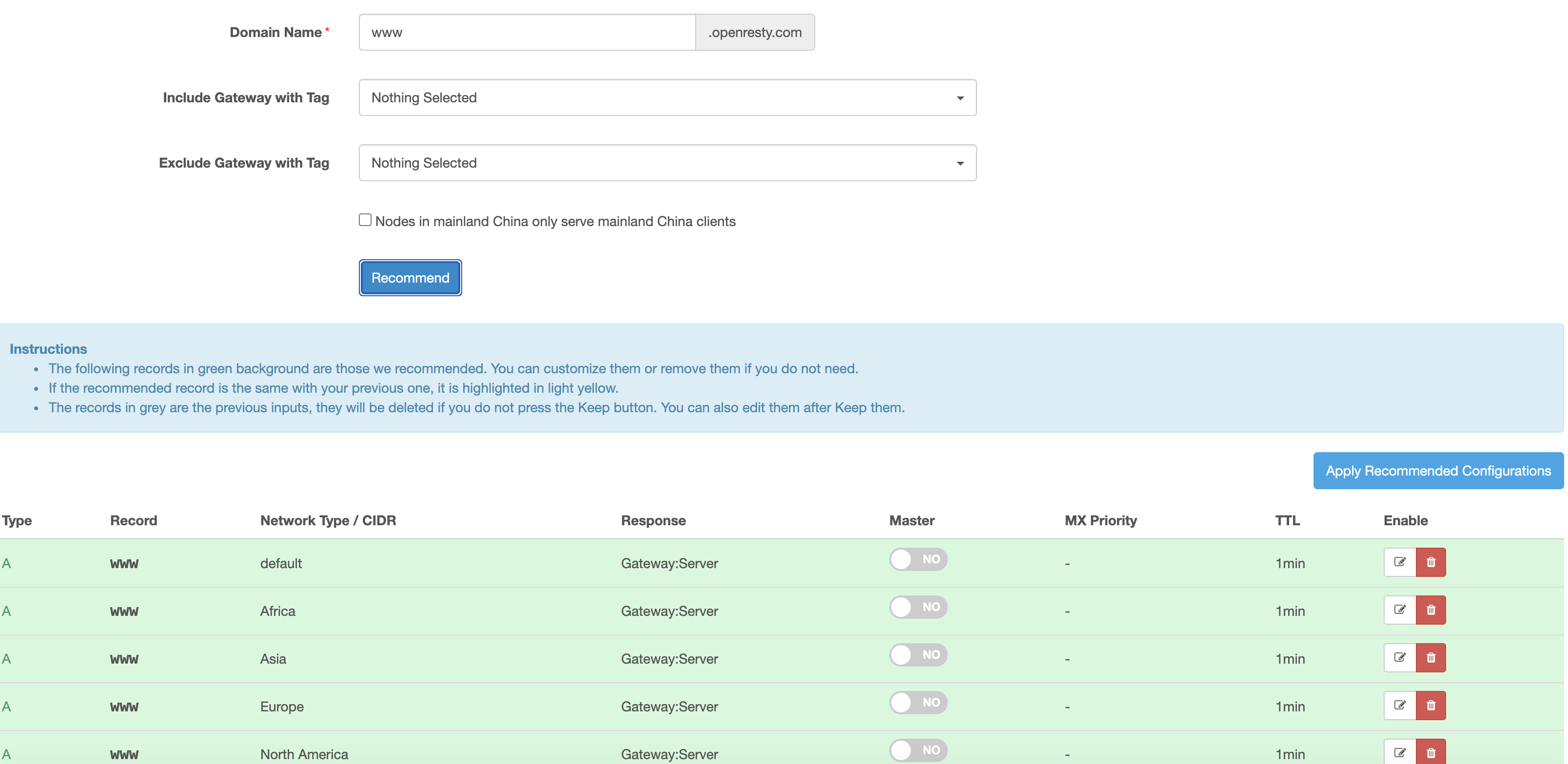Screen dimensions: 1568x764
Task: Click the TTL column header
Action: (x=1287, y=521)
